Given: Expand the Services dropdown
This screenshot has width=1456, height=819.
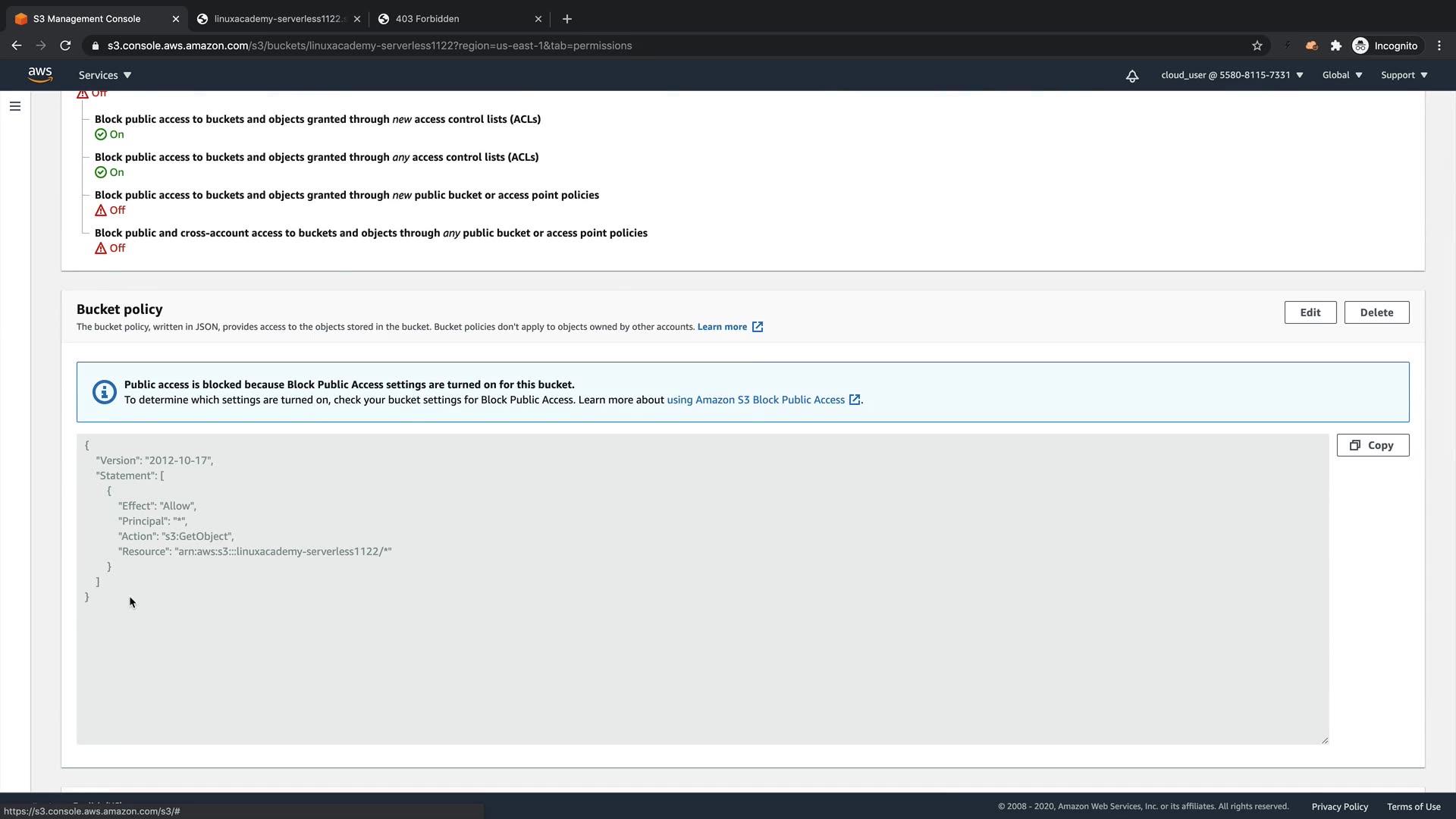Looking at the screenshot, I should pos(105,75).
